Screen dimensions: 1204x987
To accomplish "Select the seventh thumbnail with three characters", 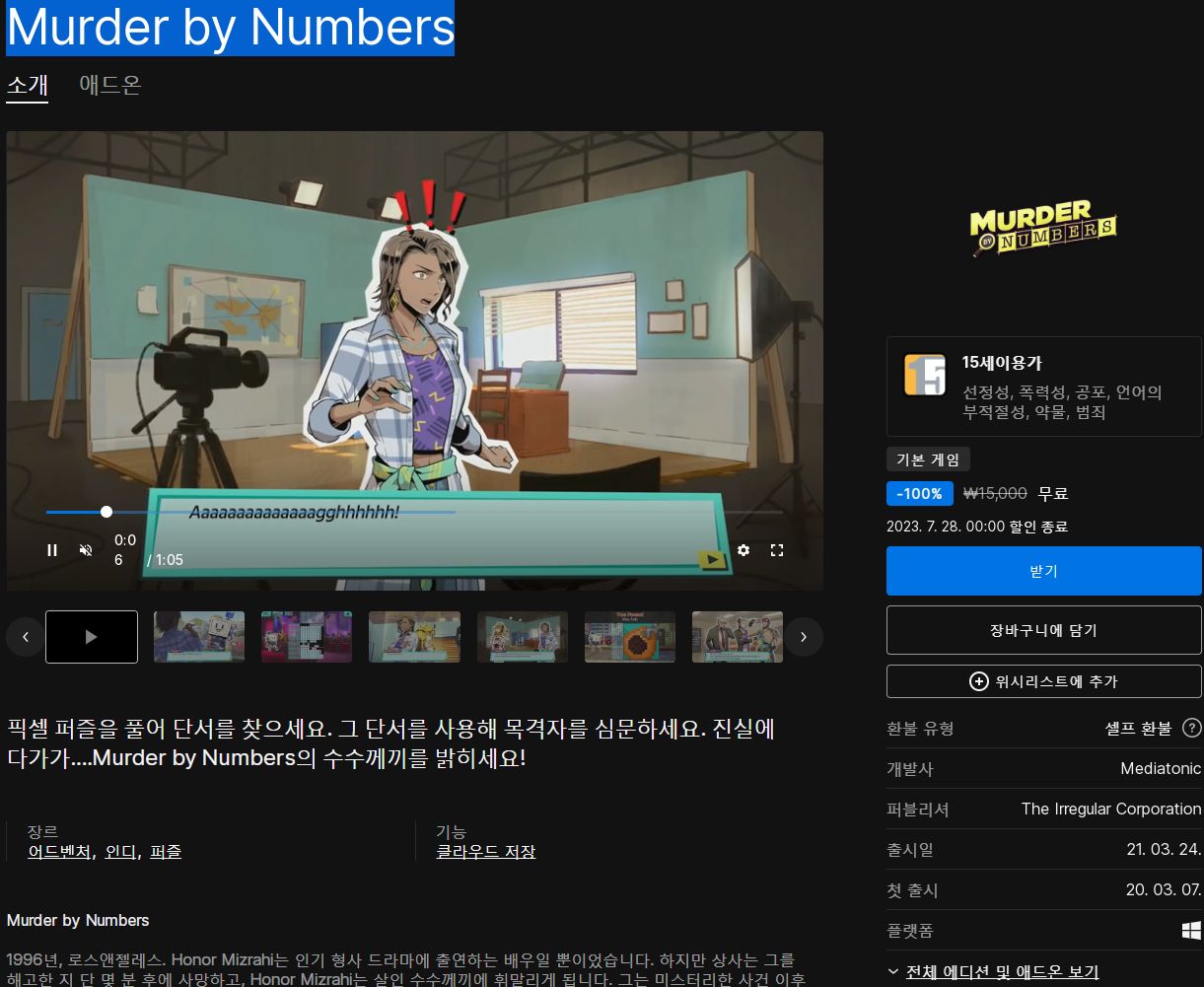I will (738, 637).
